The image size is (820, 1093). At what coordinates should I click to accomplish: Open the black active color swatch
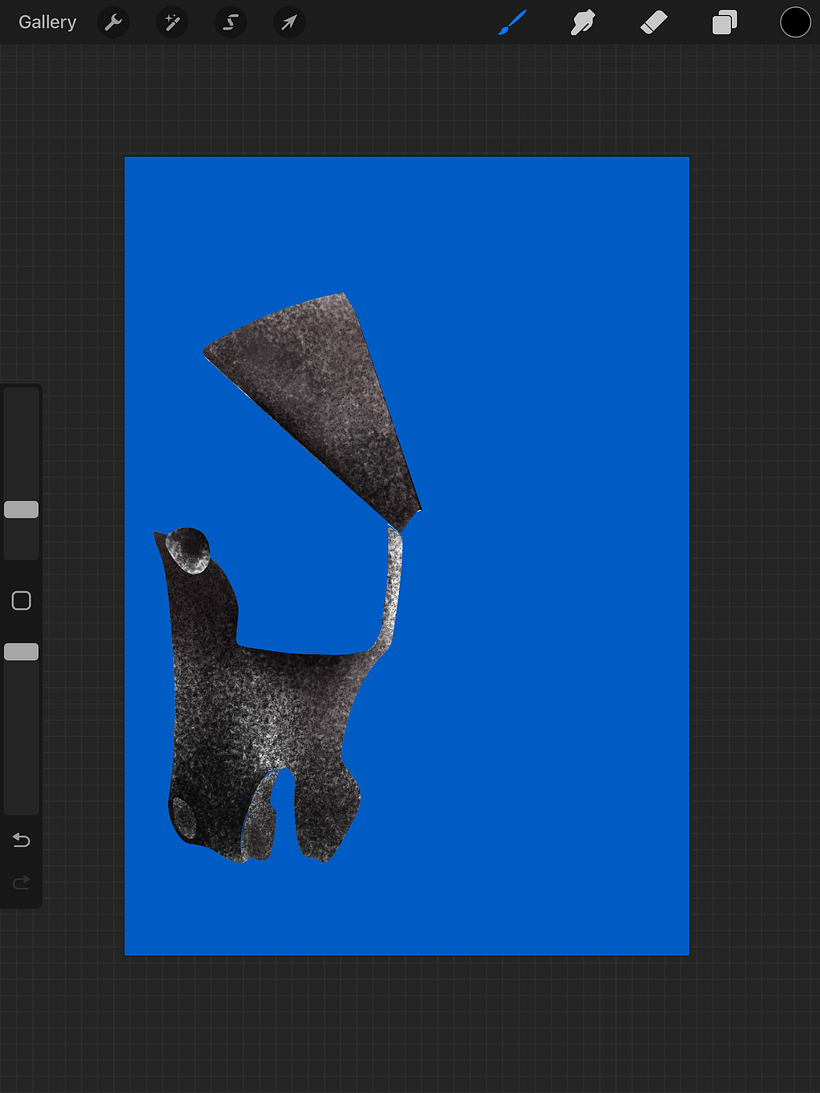tap(795, 22)
